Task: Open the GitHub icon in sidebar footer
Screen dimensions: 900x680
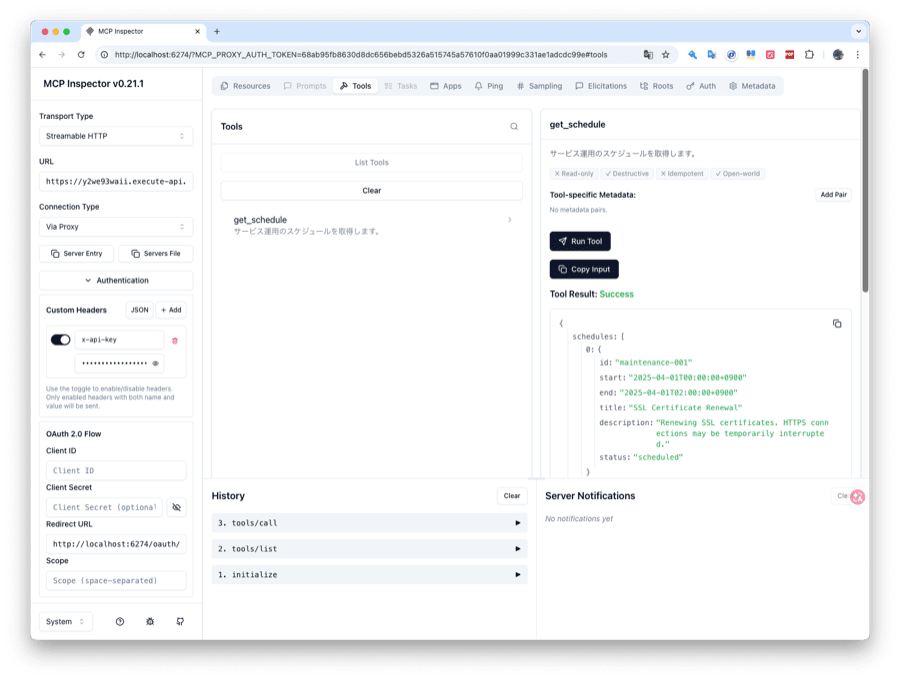Action: 180,621
